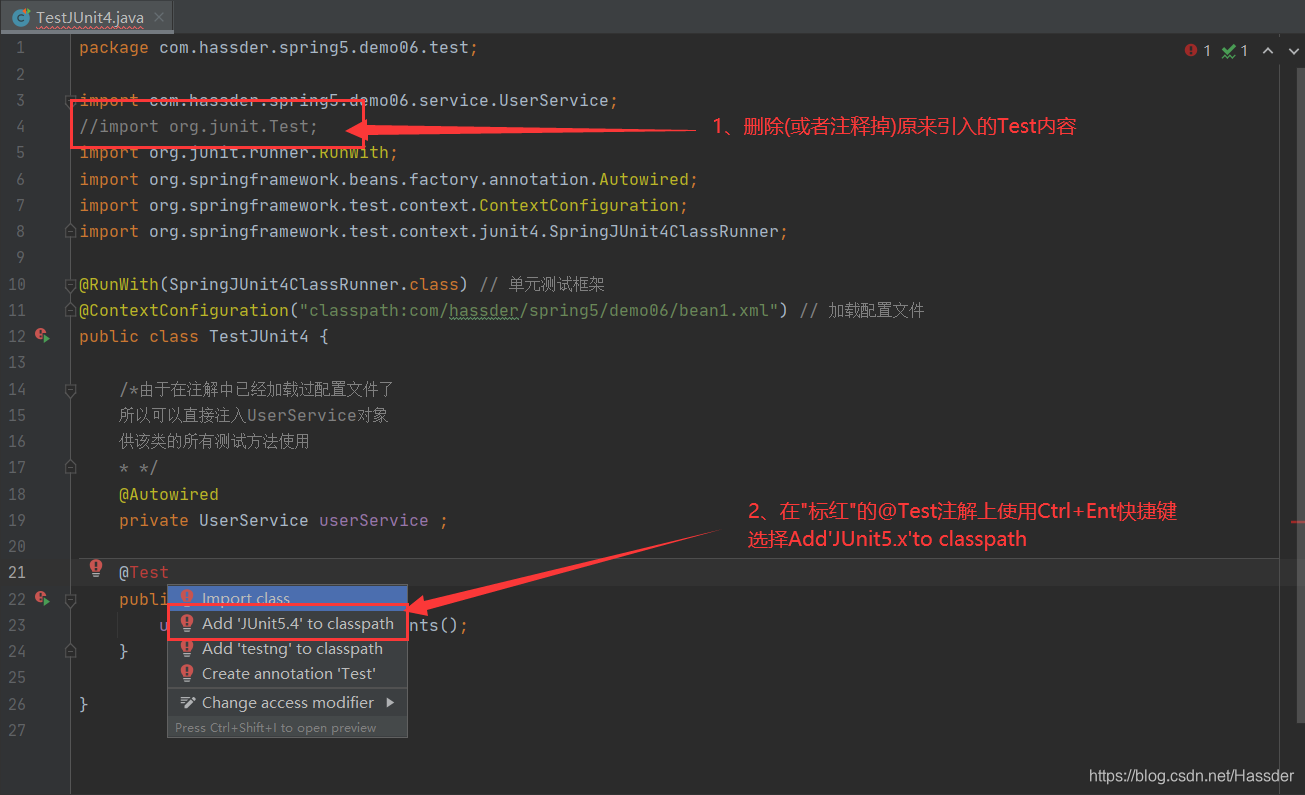Viewport: 1305px width, 795px height.
Task: Click the 'Press Ctrl+Shift+I to open preview' hint
Action: 276,728
